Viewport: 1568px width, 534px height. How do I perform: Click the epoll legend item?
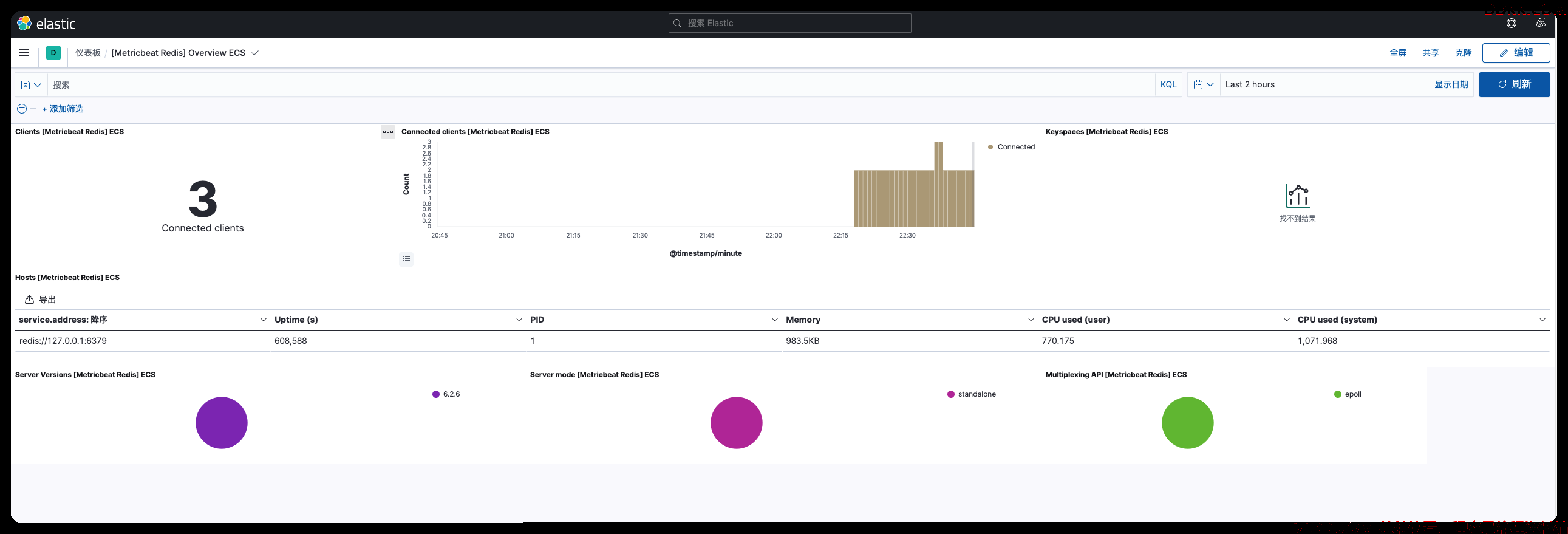click(x=1347, y=395)
